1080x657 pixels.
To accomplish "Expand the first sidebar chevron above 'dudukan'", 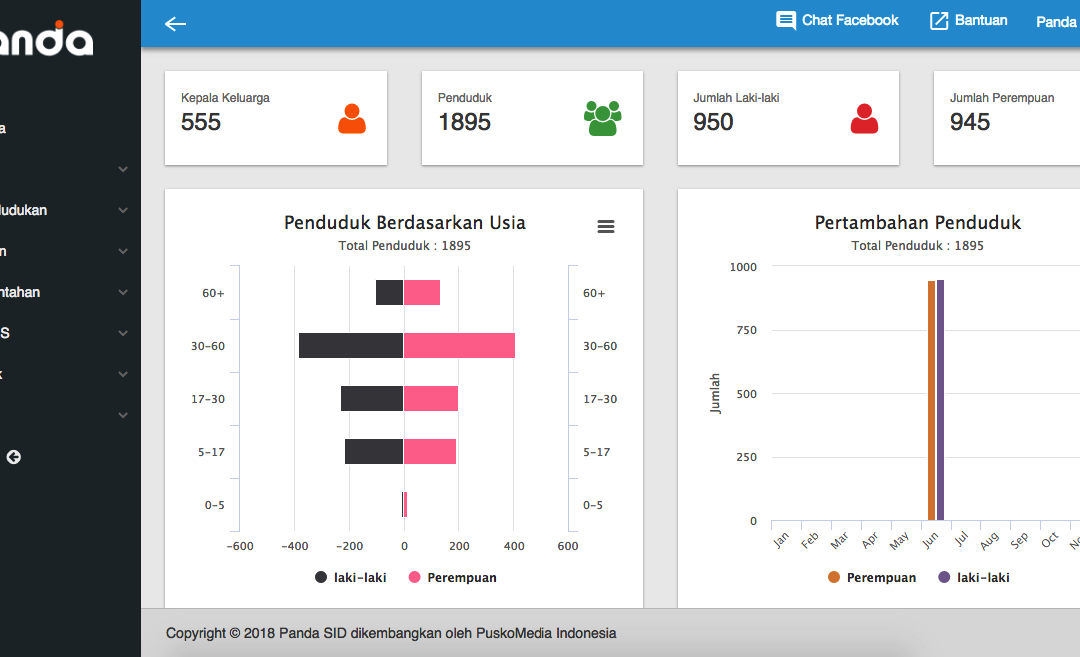I will point(123,169).
